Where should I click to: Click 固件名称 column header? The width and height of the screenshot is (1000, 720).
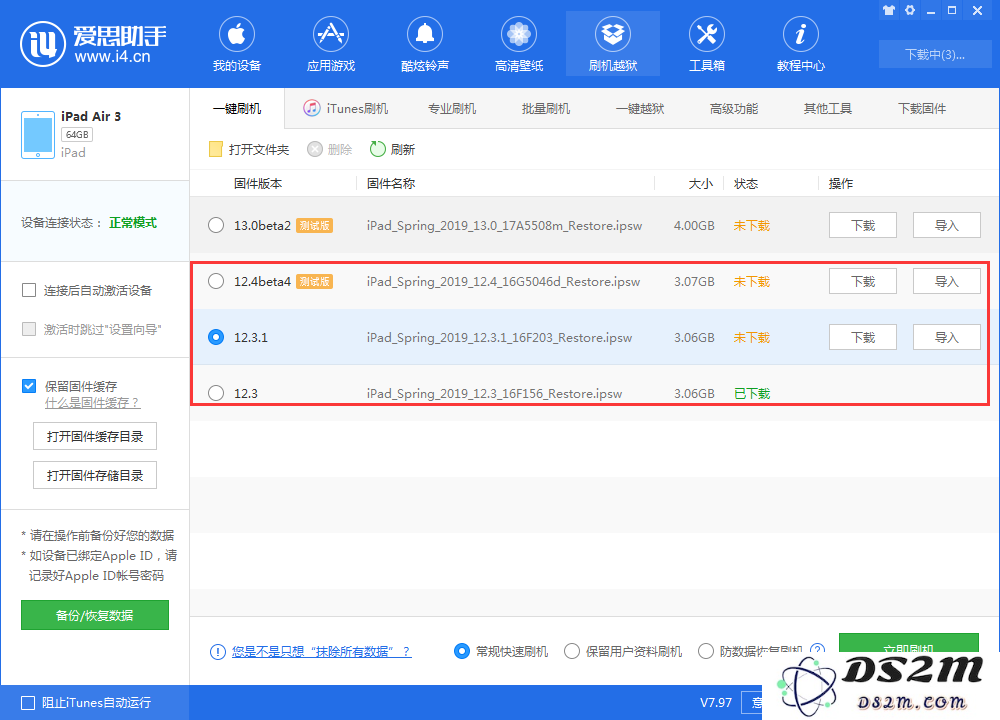pos(391,184)
